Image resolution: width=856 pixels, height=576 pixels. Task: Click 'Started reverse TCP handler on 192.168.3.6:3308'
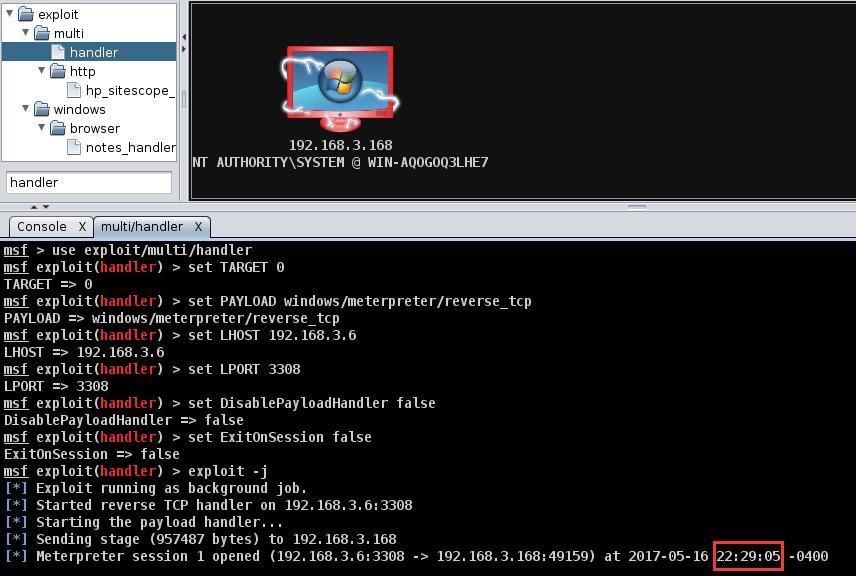tap(208, 505)
